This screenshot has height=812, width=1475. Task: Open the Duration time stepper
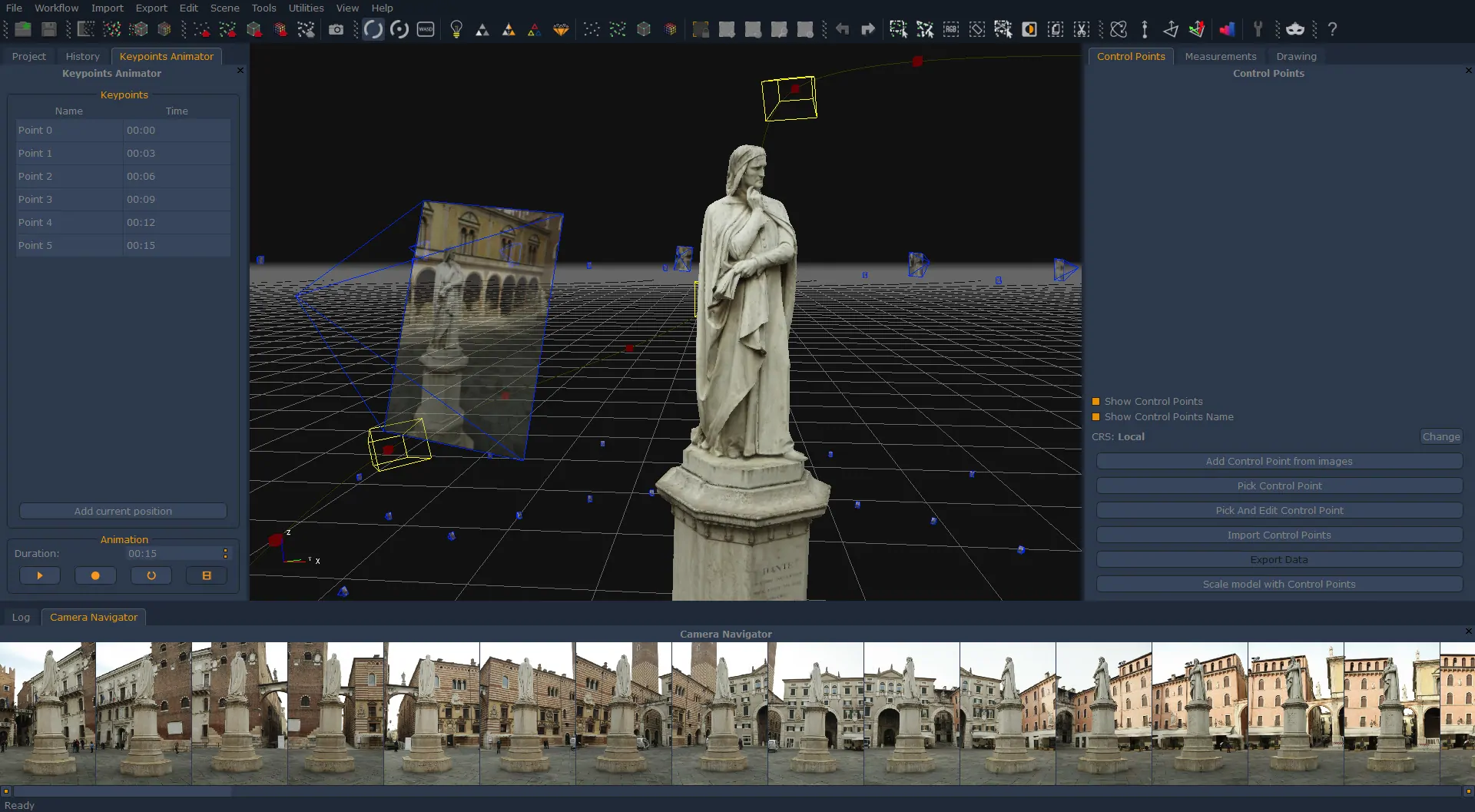225,553
